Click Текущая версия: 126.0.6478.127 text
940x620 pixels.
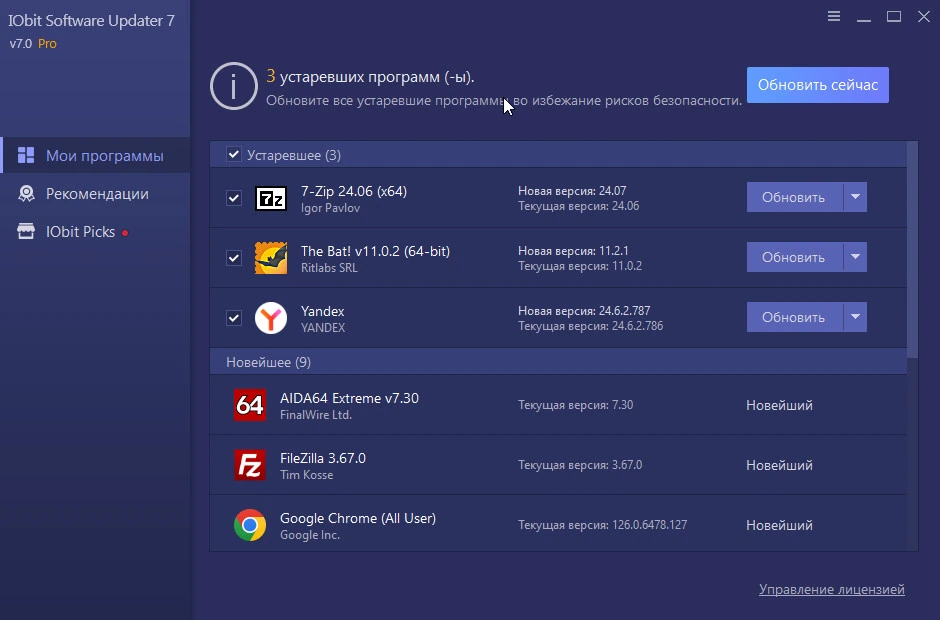602,525
